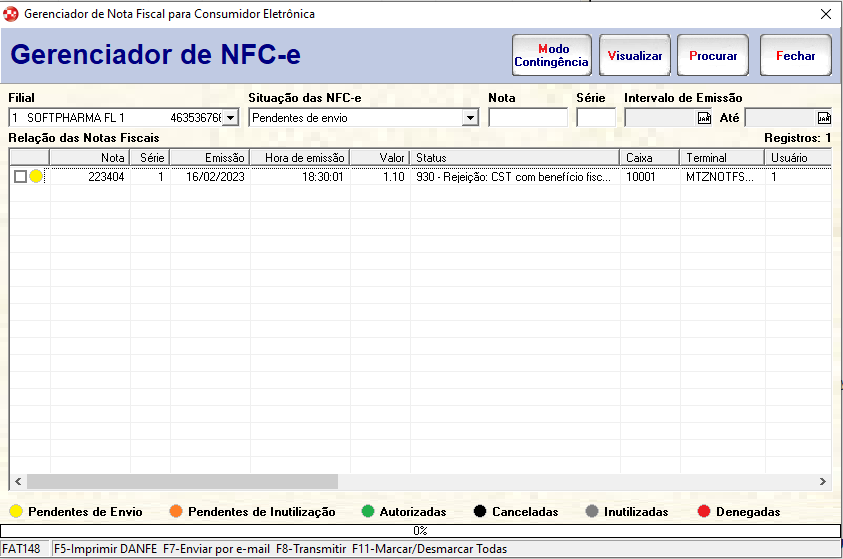Open calendar icon for Até end date
This screenshot has width=843, height=559.
(824, 118)
